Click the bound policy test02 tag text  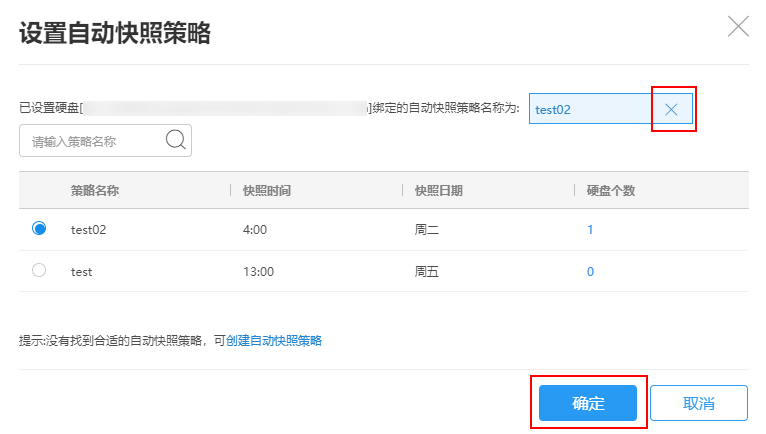tap(553, 109)
